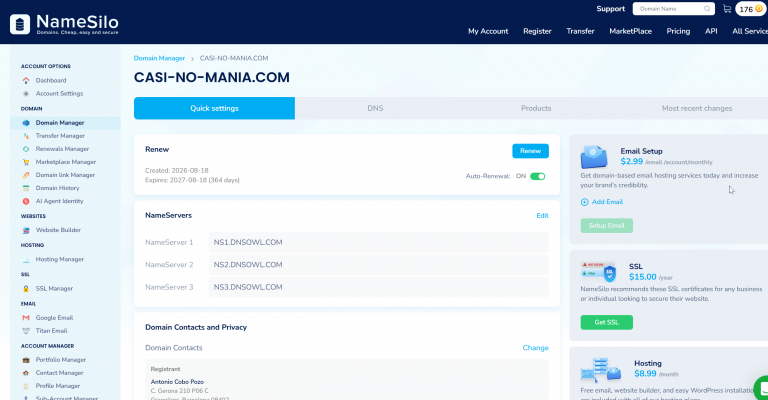Image resolution: width=768 pixels, height=400 pixels.
Task: Open the Register menu item
Action: [x=537, y=31]
